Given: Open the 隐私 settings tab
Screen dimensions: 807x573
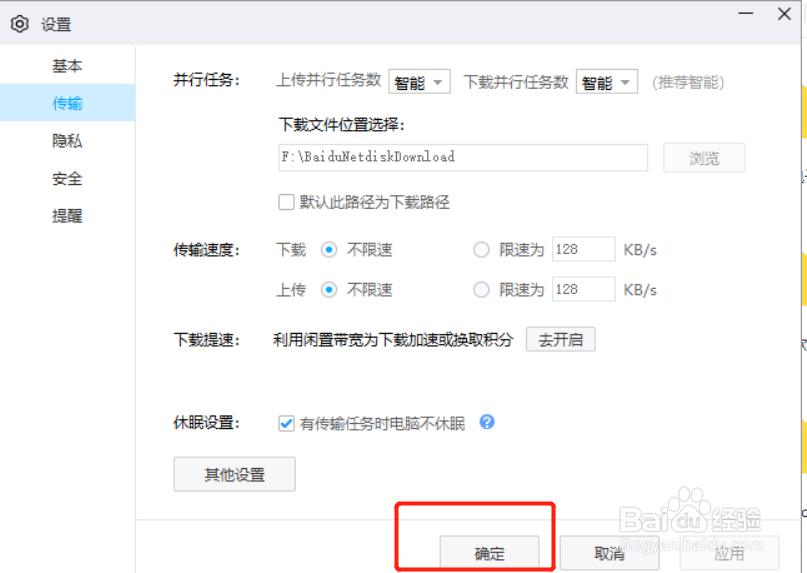Looking at the screenshot, I should (x=67, y=141).
